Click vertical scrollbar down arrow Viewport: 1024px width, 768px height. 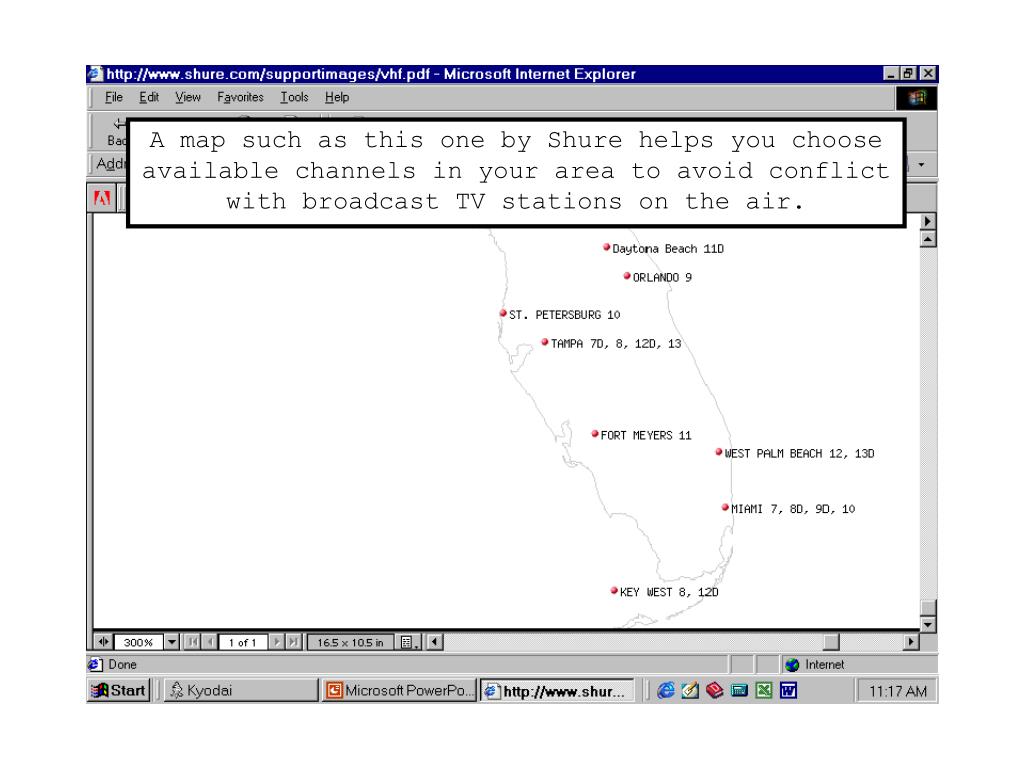[x=928, y=624]
